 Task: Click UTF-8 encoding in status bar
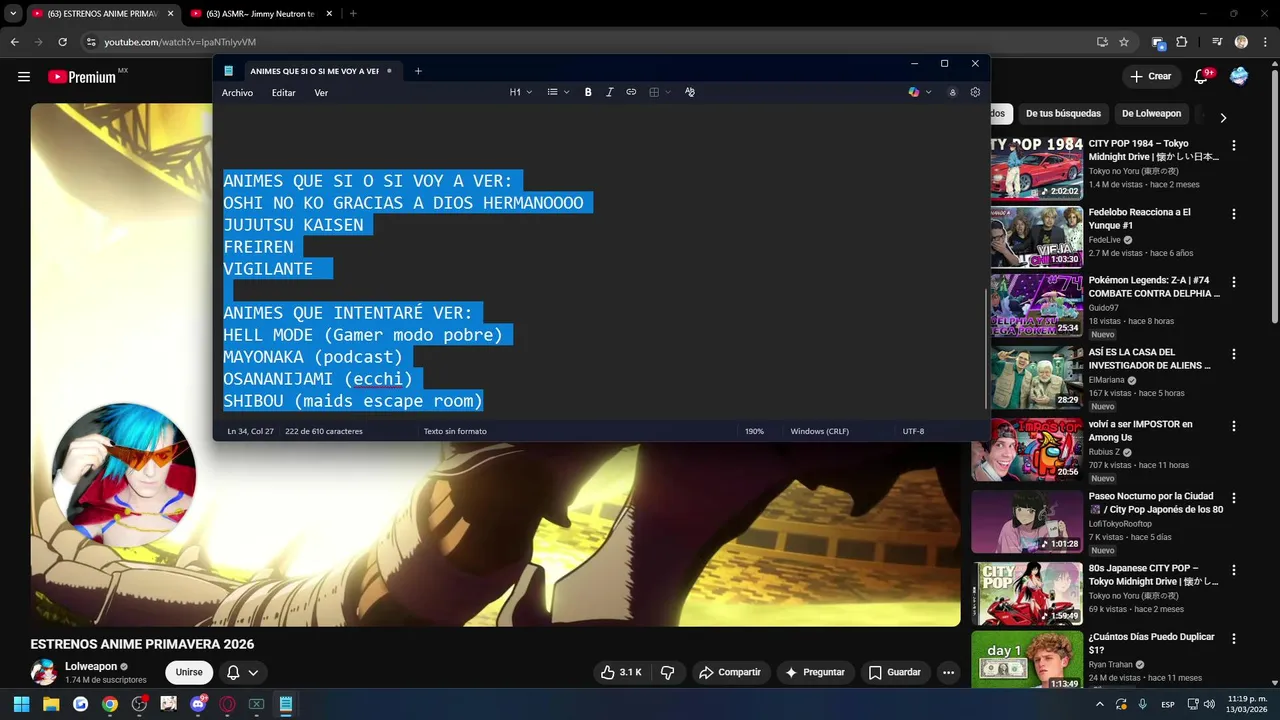click(x=913, y=431)
